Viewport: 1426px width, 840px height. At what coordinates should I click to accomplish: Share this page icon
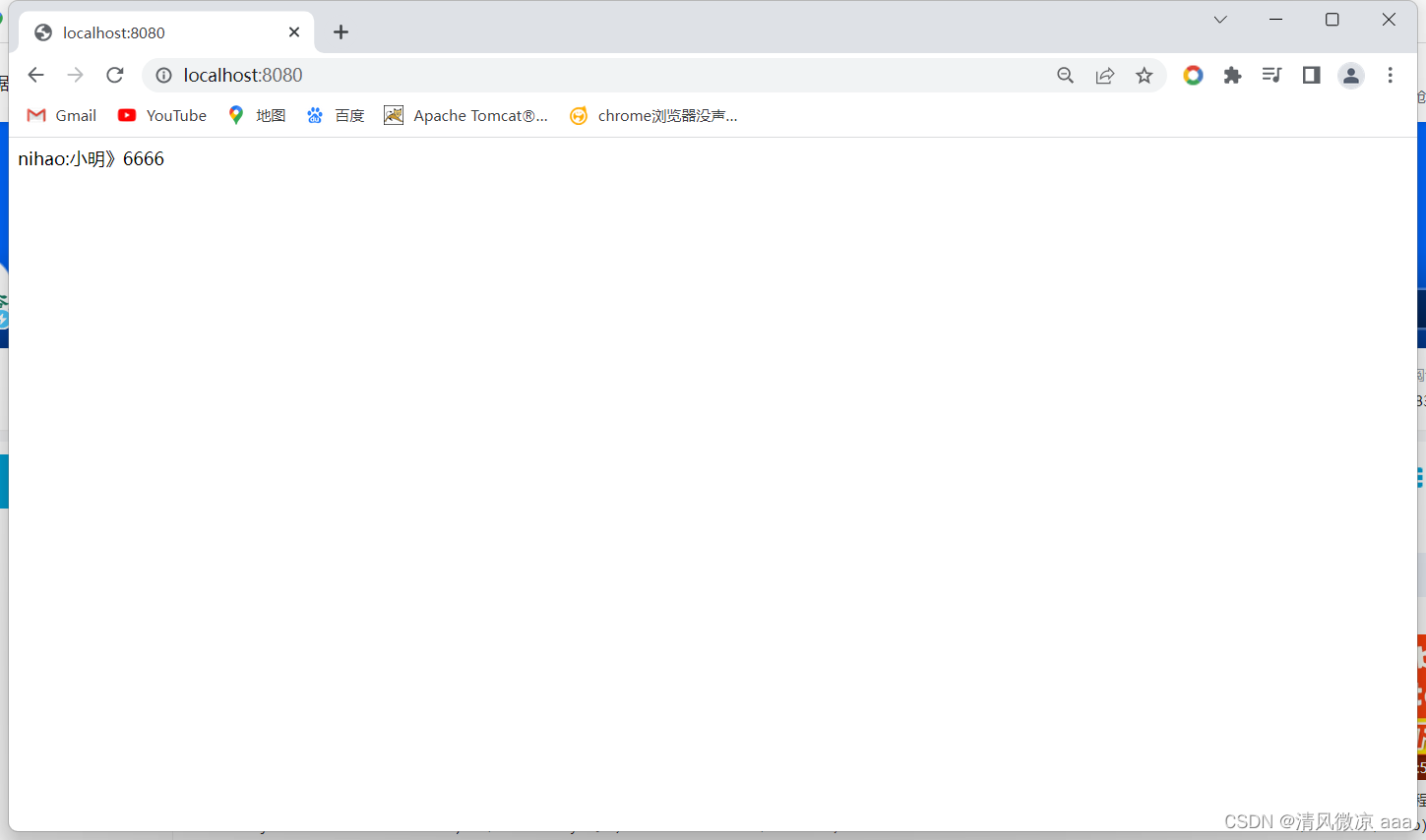point(1105,75)
